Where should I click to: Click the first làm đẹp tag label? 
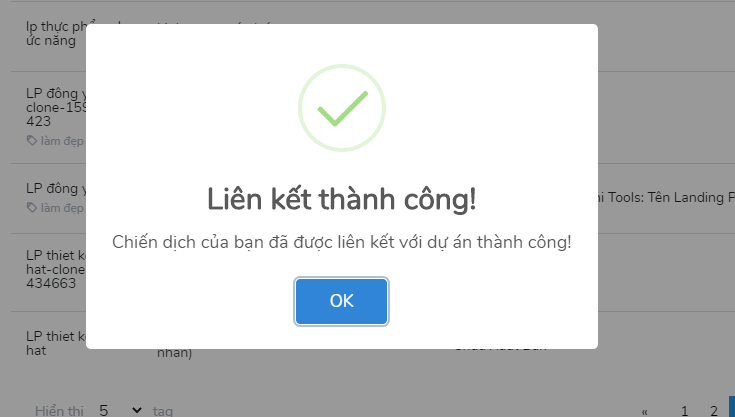pos(62,141)
